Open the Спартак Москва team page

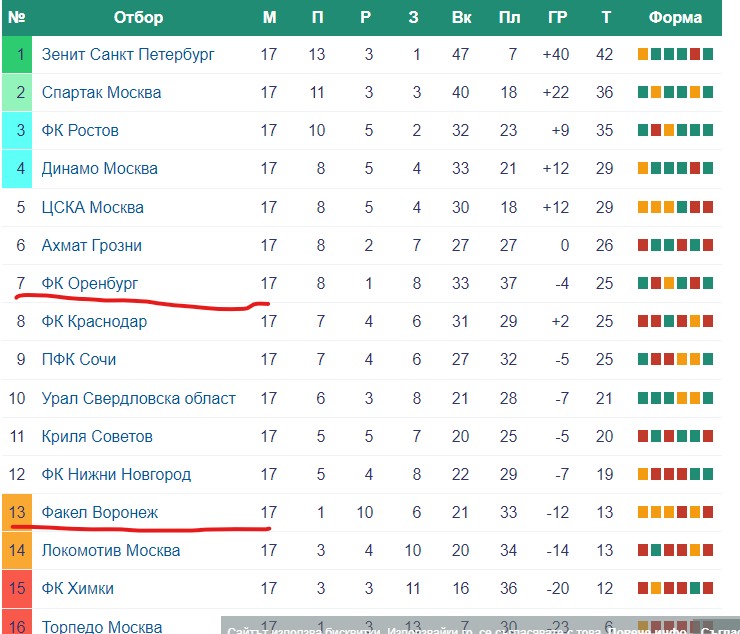coord(101,93)
